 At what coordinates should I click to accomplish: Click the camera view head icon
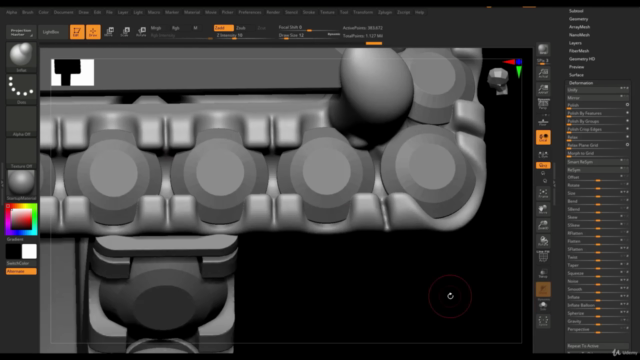(x=498, y=80)
